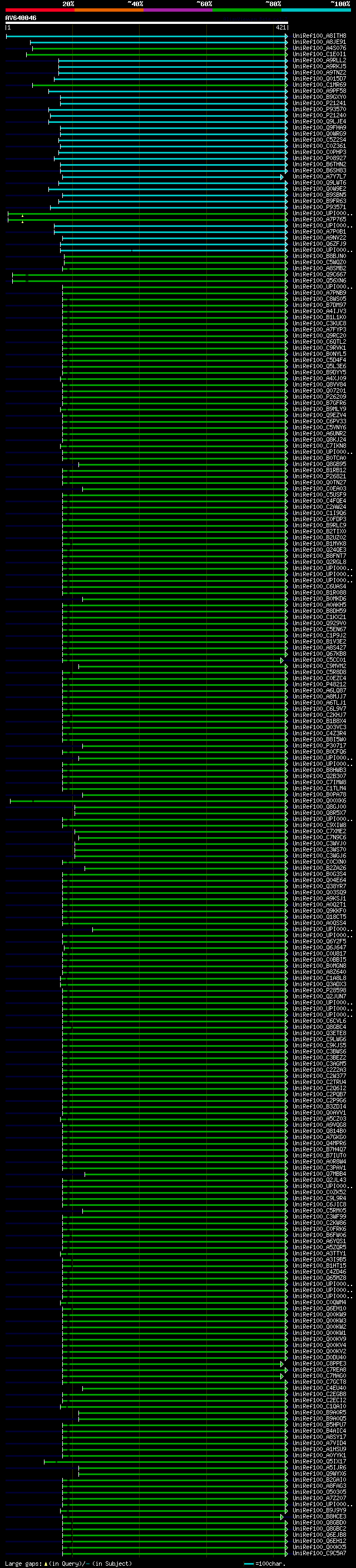Click hit label UniRef100_C9L9R4
The width and height of the screenshot is (356, 1568).
(319, 1198)
